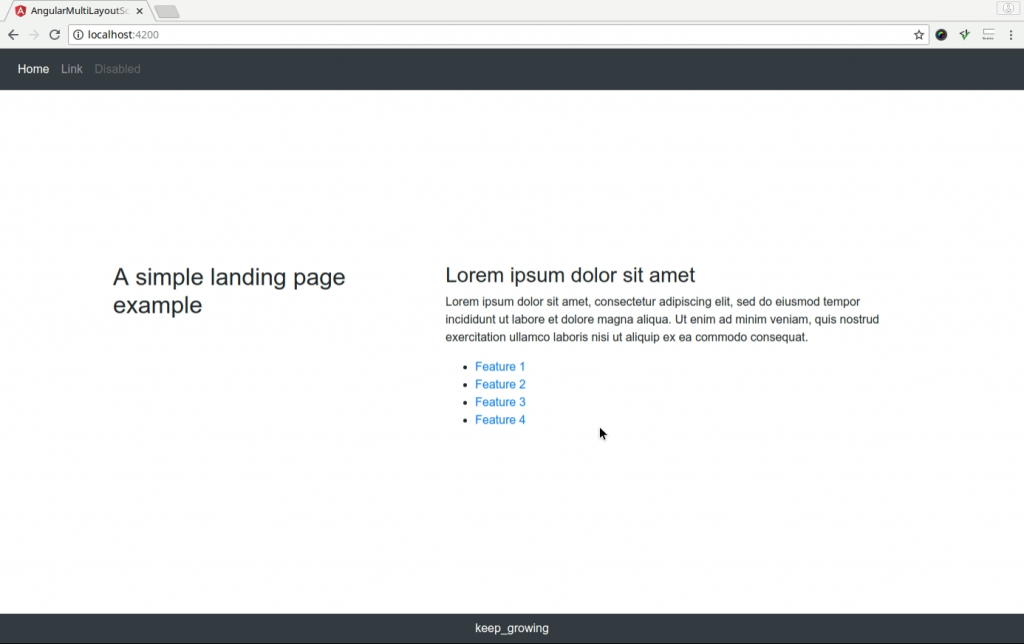Close the AngularMultiLayout tab
The image size is (1024, 644).
tap(139, 11)
